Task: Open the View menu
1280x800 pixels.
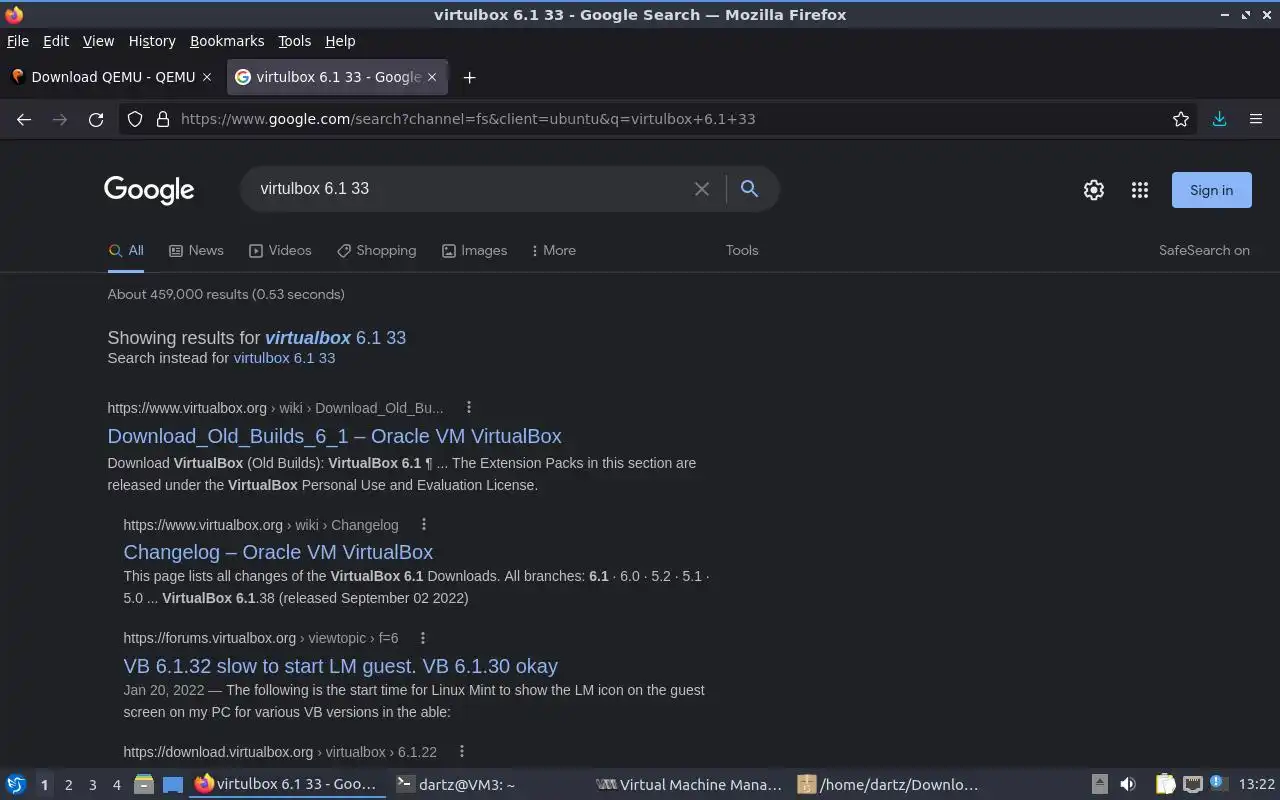Action: [x=98, y=41]
